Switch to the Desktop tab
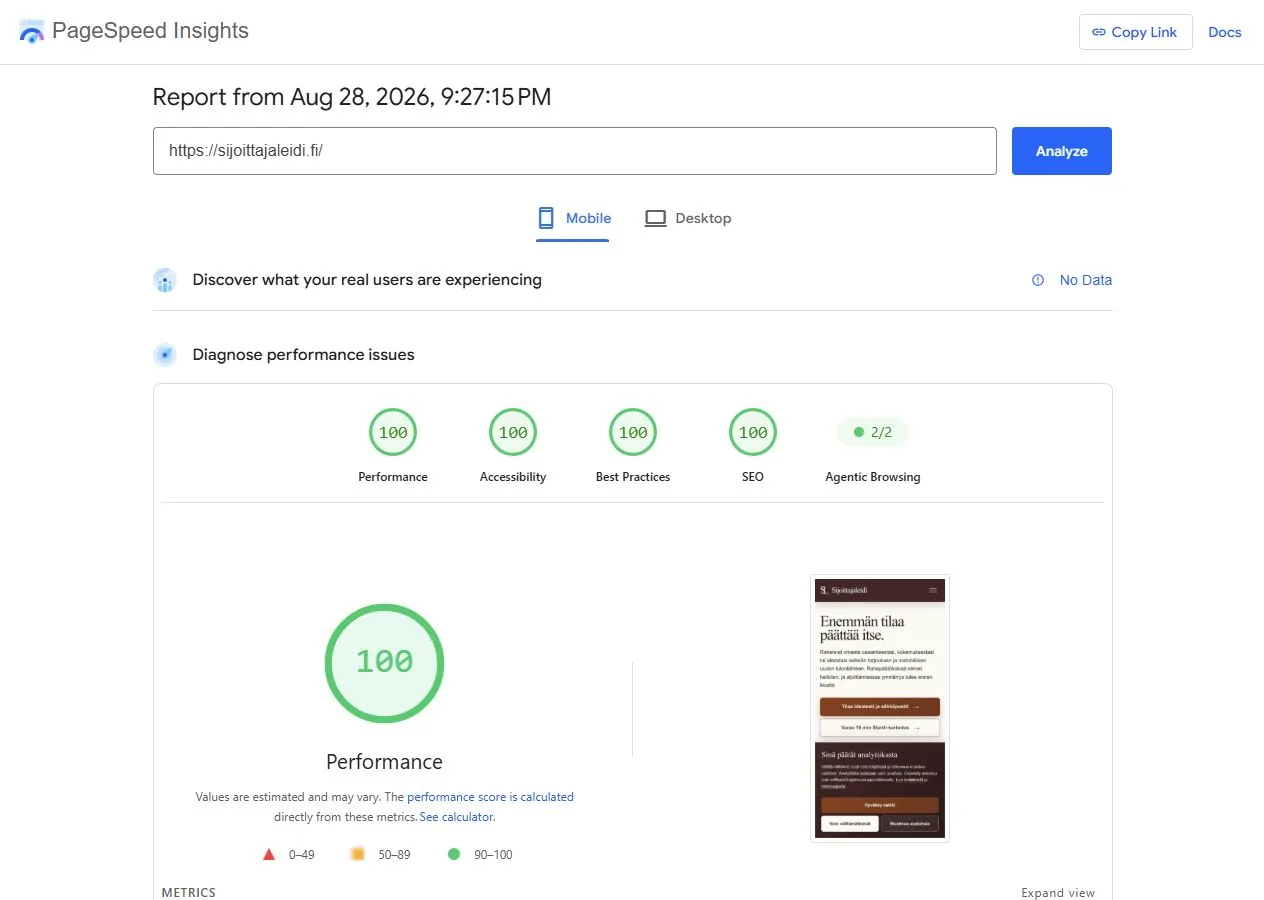This screenshot has width=1264, height=900. pyautogui.click(x=687, y=218)
